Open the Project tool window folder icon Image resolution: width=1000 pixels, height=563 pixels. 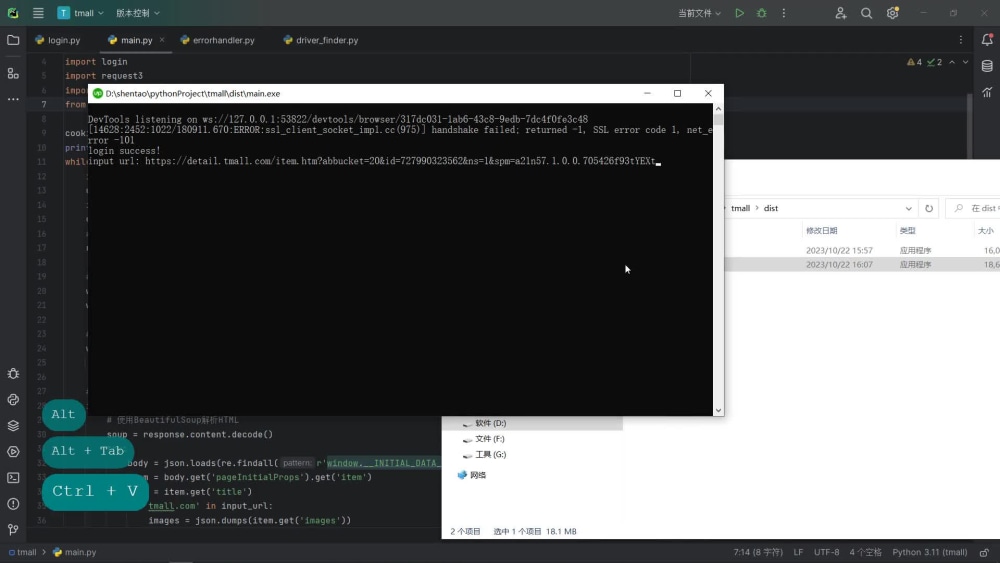pyautogui.click(x=13, y=40)
